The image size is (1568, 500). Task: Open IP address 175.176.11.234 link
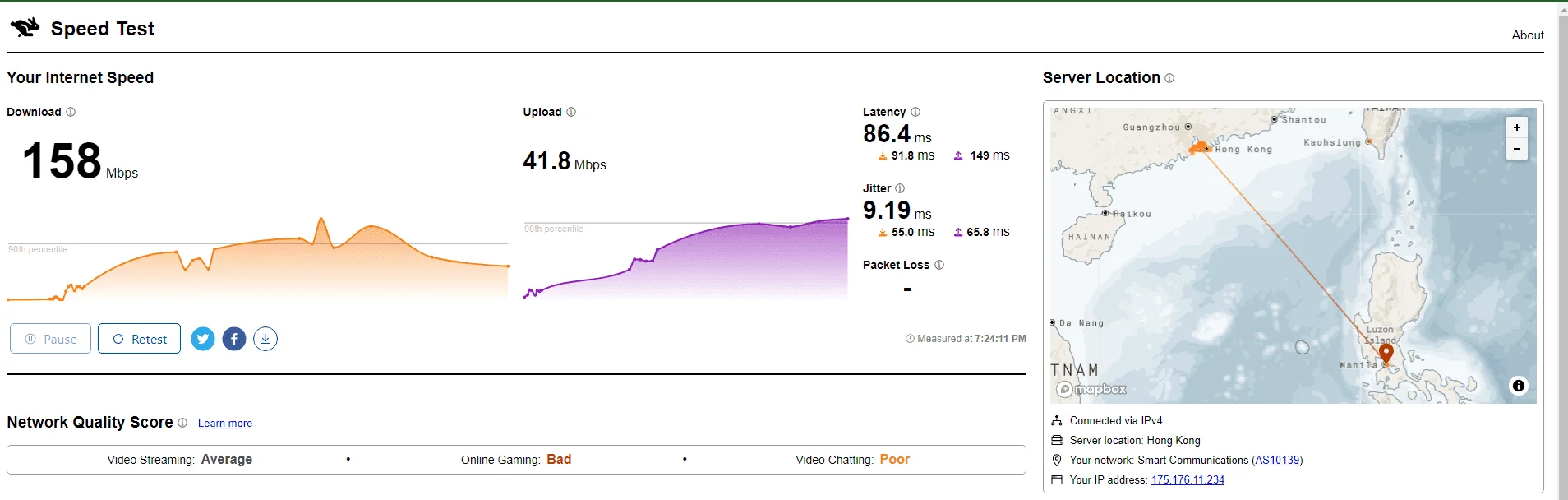click(1188, 480)
